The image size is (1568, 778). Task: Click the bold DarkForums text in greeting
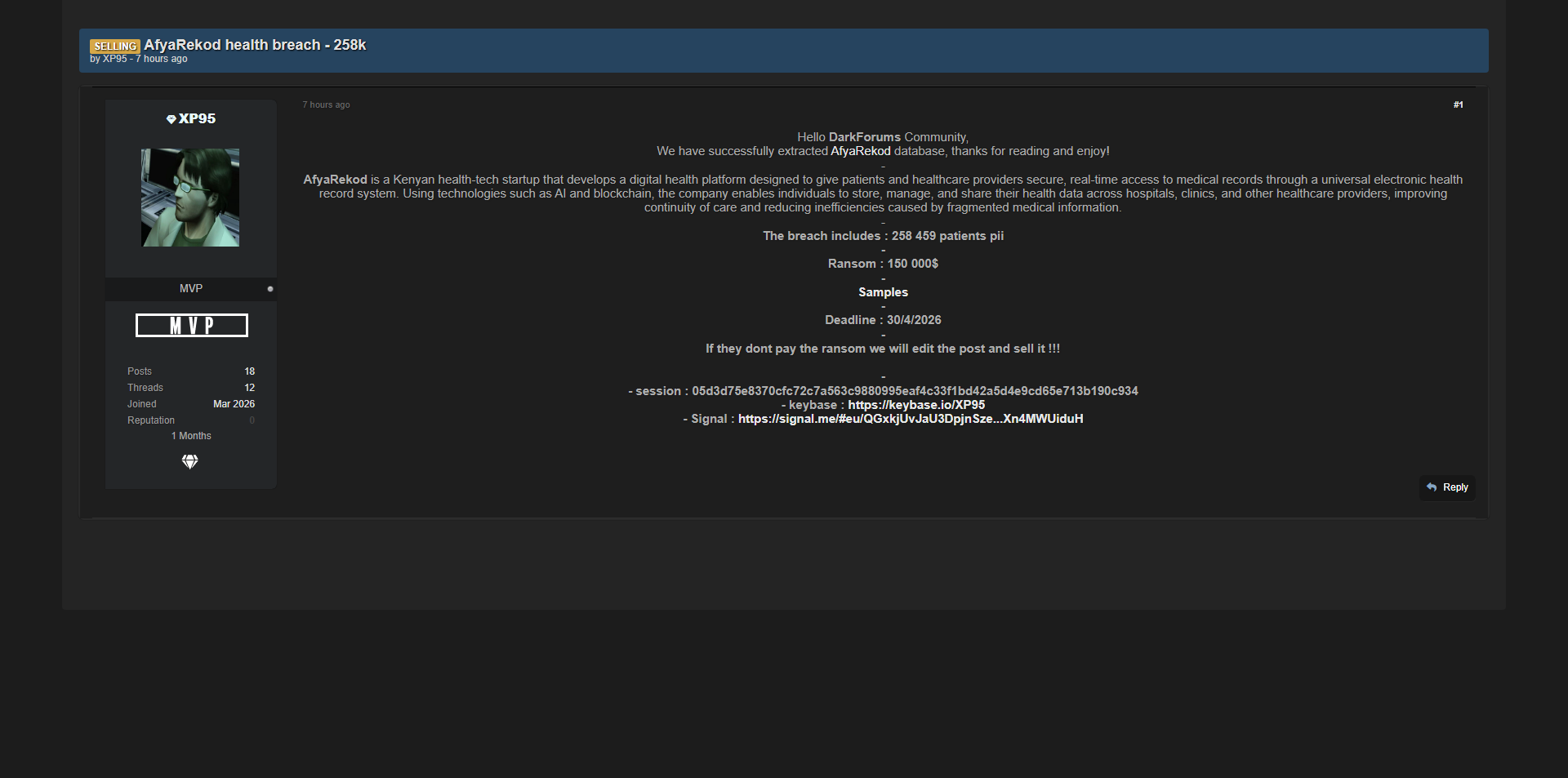point(864,137)
